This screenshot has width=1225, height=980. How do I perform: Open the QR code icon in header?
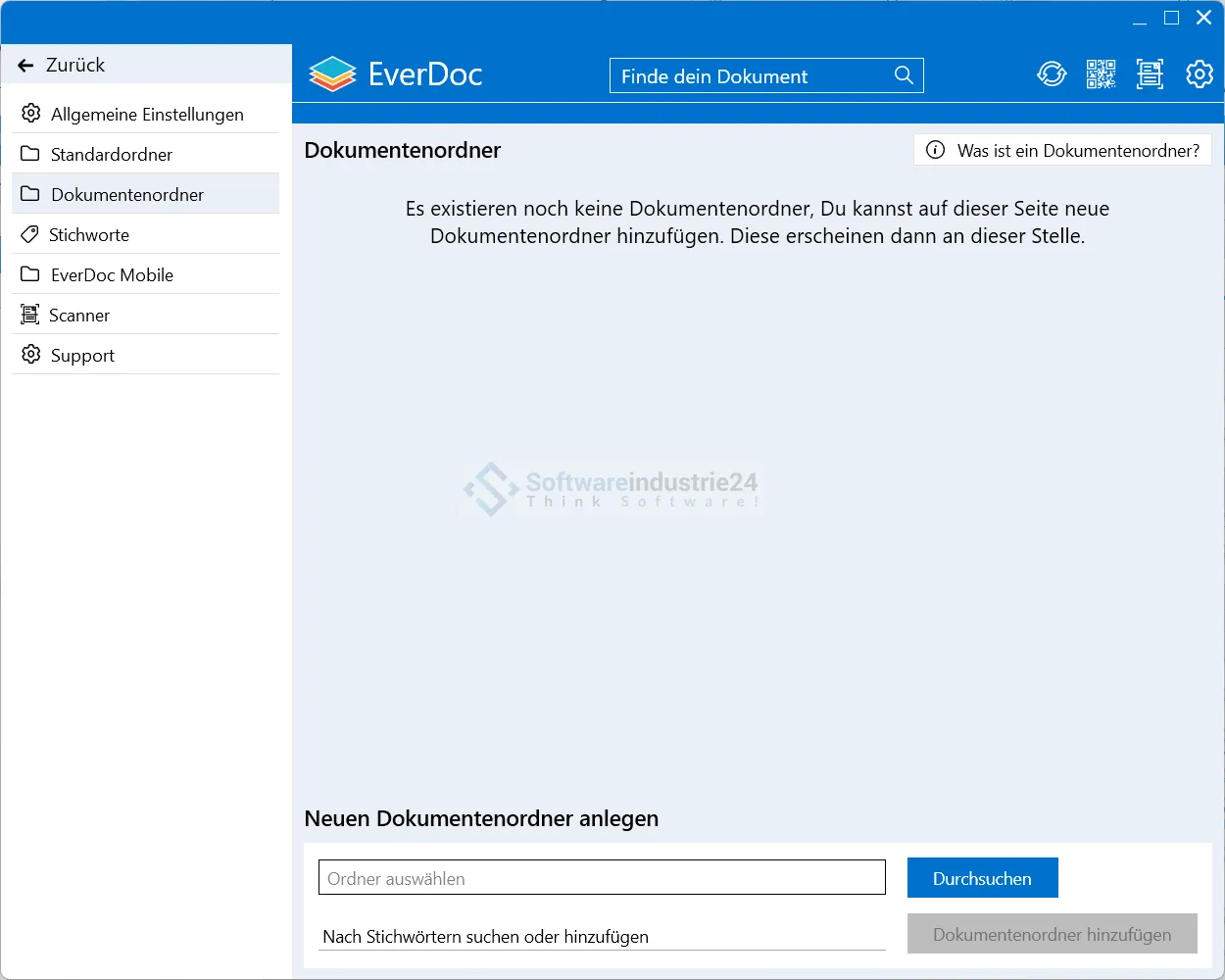pyautogui.click(x=1101, y=74)
